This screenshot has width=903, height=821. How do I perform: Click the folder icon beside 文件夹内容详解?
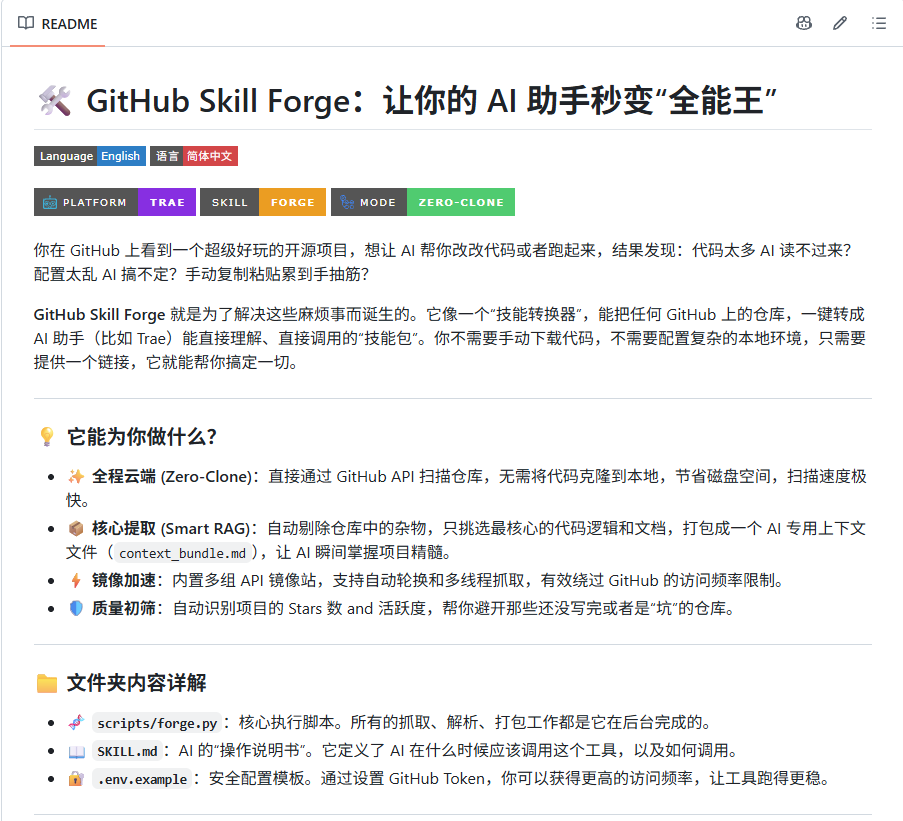pos(47,683)
